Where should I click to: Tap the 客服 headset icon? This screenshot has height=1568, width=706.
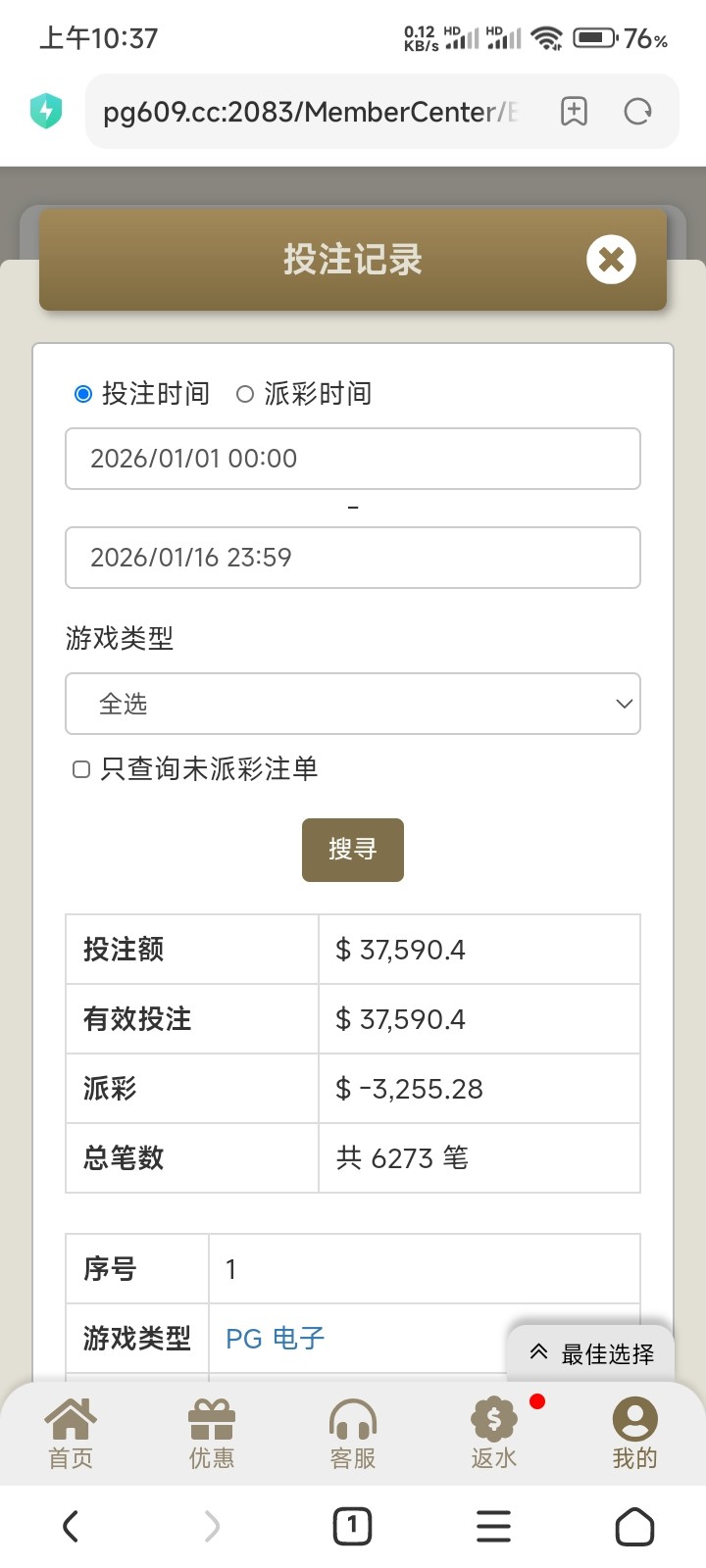pyautogui.click(x=353, y=1419)
